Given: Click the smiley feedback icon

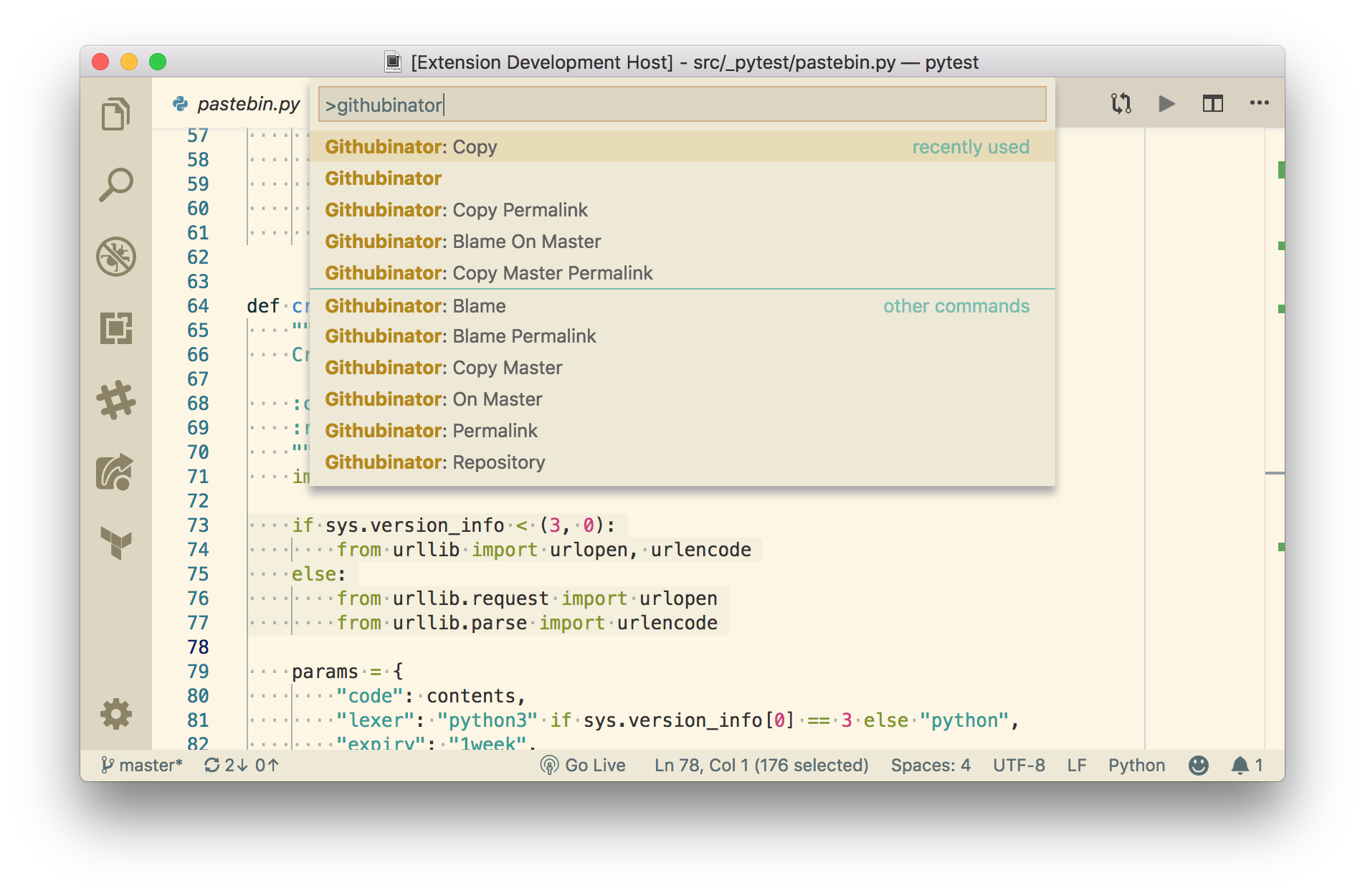Looking at the screenshot, I should coord(1199,766).
